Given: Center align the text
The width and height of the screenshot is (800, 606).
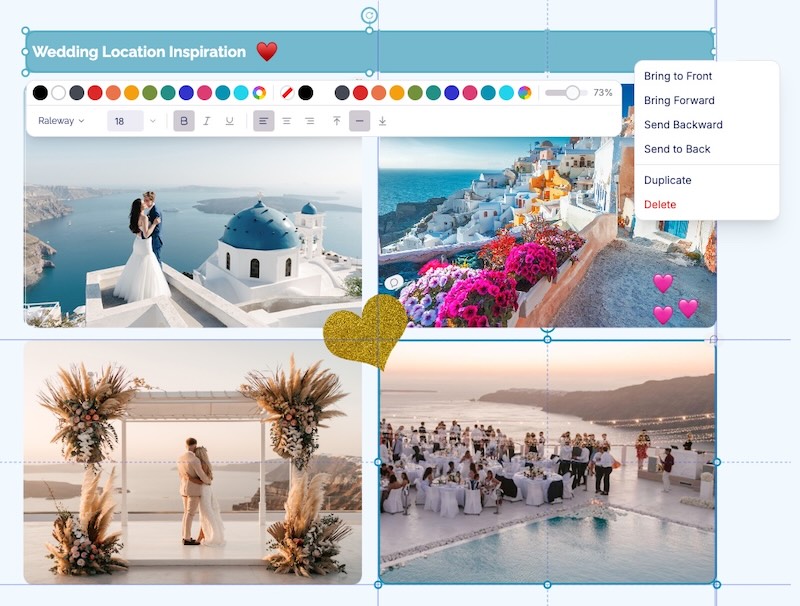Looking at the screenshot, I should point(285,120).
